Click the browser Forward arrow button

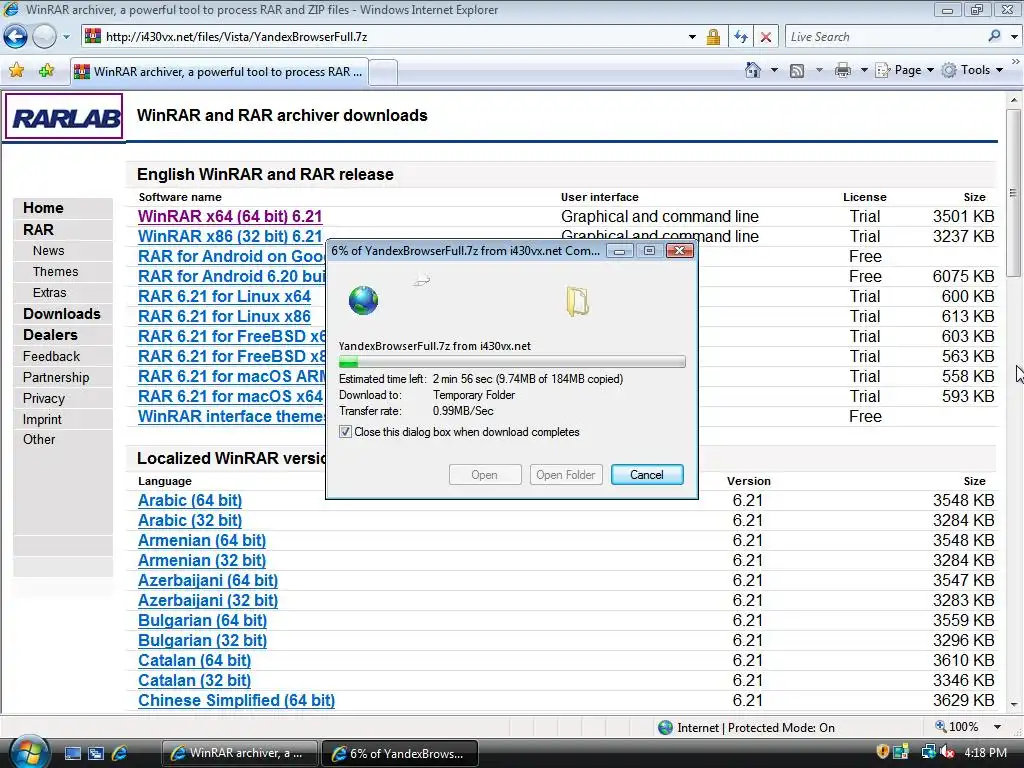click(44, 37)
